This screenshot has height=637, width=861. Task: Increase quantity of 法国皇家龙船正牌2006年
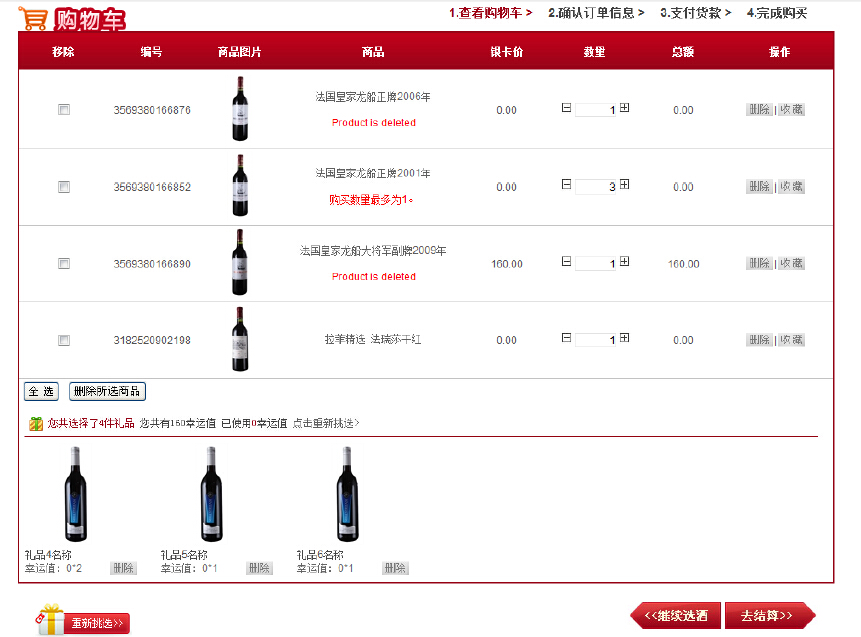[x=625, y=108]
